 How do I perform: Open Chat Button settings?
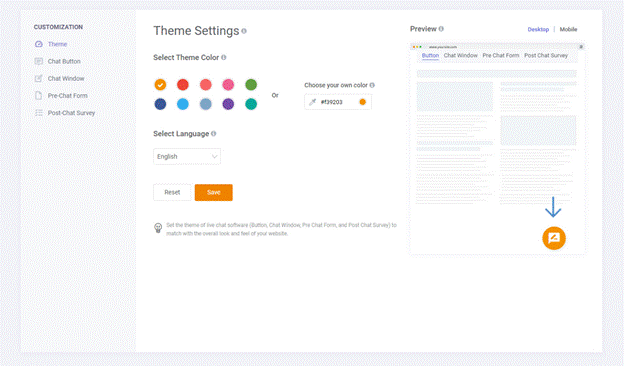pos(64,61)
